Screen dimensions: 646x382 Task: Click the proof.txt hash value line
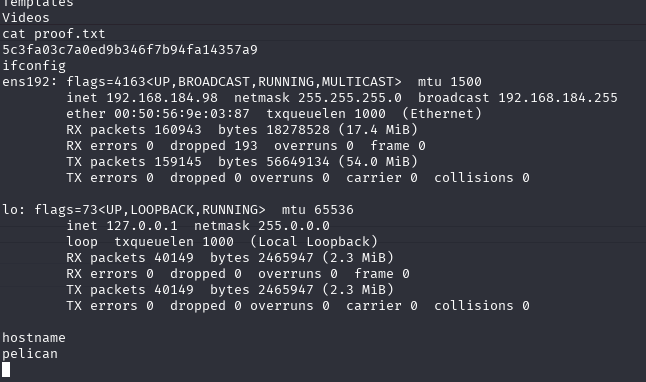130,50
